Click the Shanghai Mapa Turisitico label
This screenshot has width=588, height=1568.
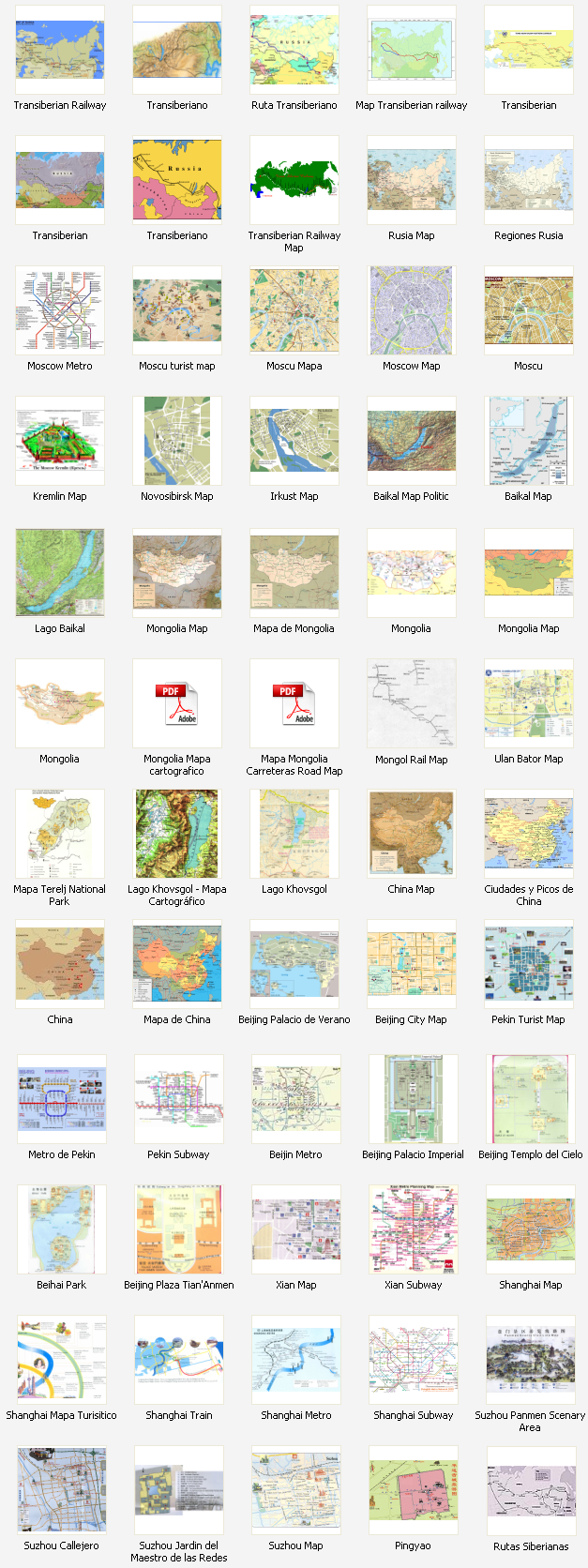tap(62, 1415)
